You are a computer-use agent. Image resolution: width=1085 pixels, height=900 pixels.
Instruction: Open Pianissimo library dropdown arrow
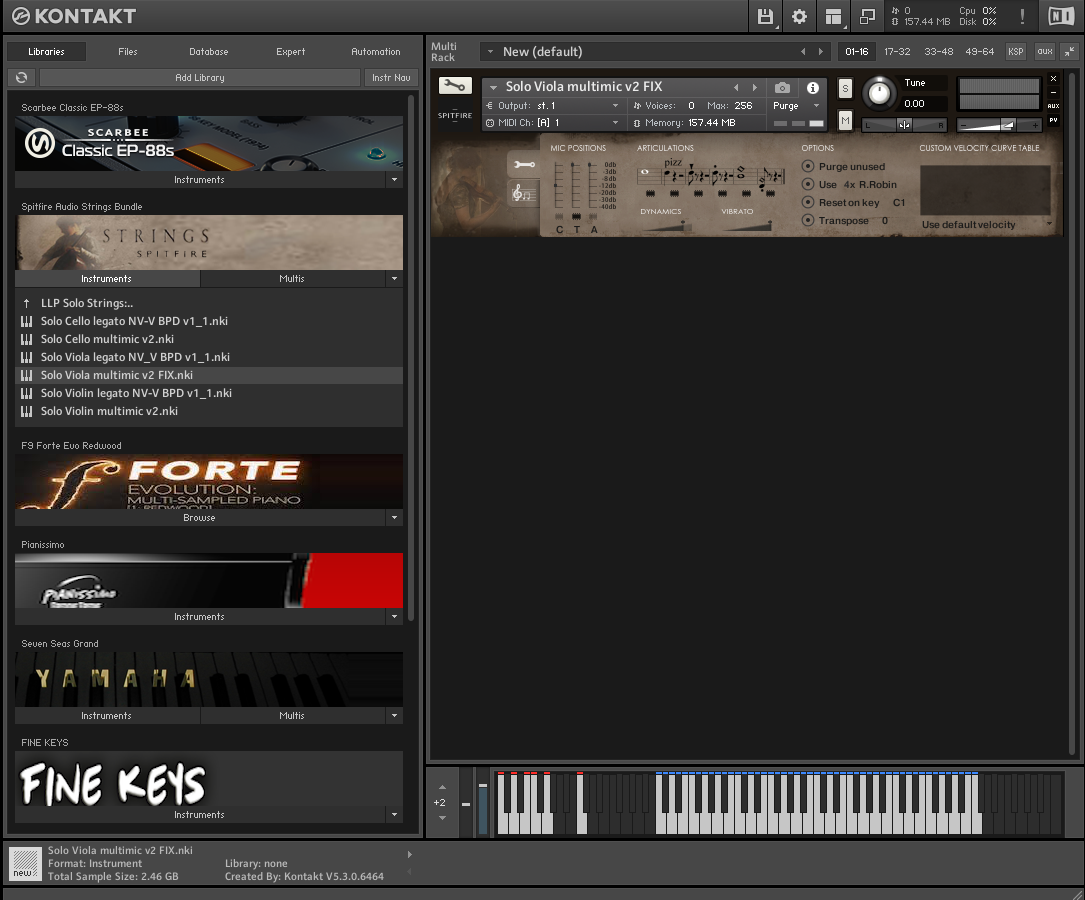click(394, 616)
